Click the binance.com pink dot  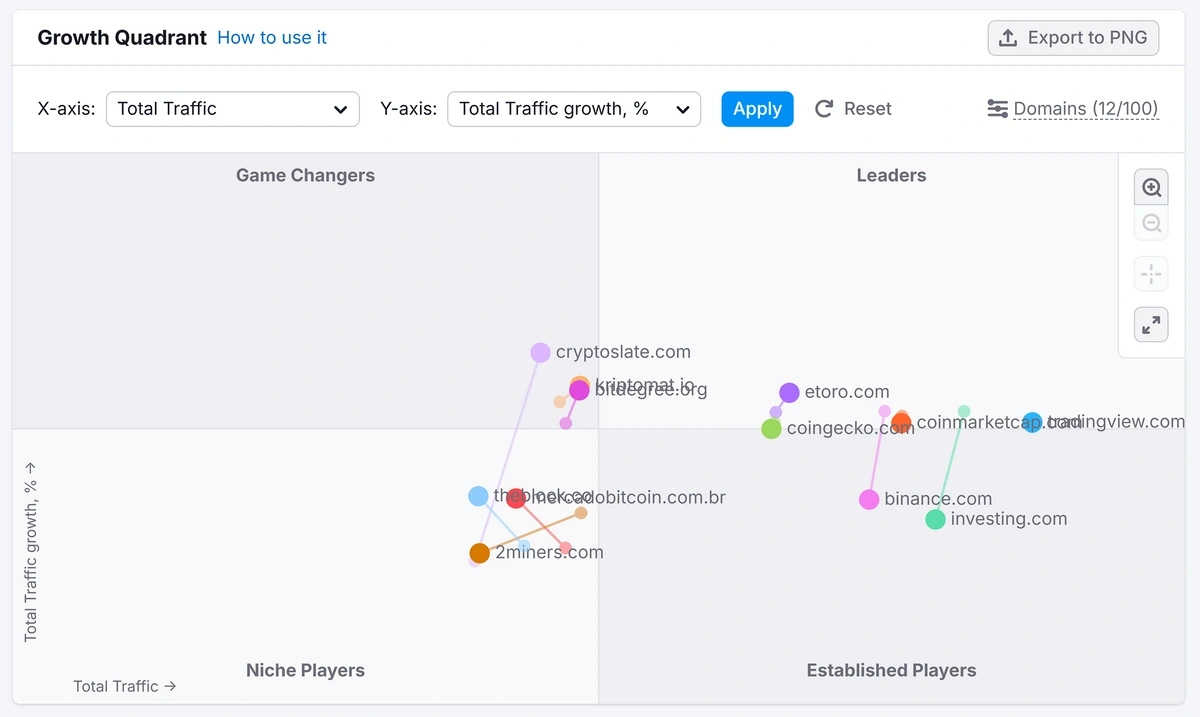click(869, 499)
